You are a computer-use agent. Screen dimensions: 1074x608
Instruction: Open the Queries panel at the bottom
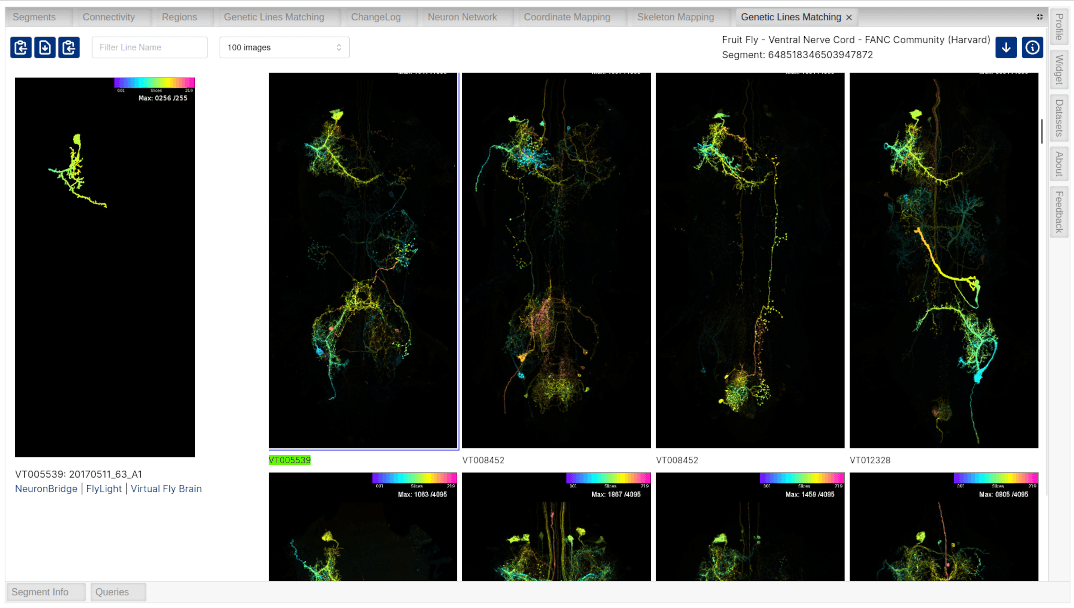117,592
